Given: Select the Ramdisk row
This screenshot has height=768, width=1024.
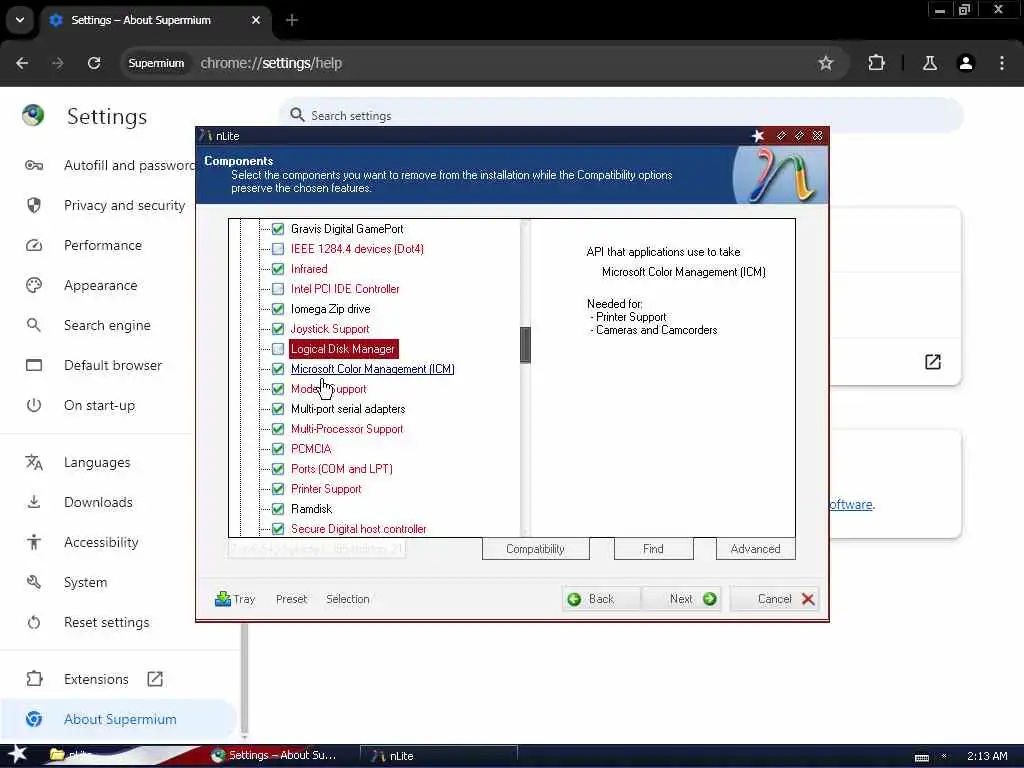Looking at the screenshot, I should [312, 509].
